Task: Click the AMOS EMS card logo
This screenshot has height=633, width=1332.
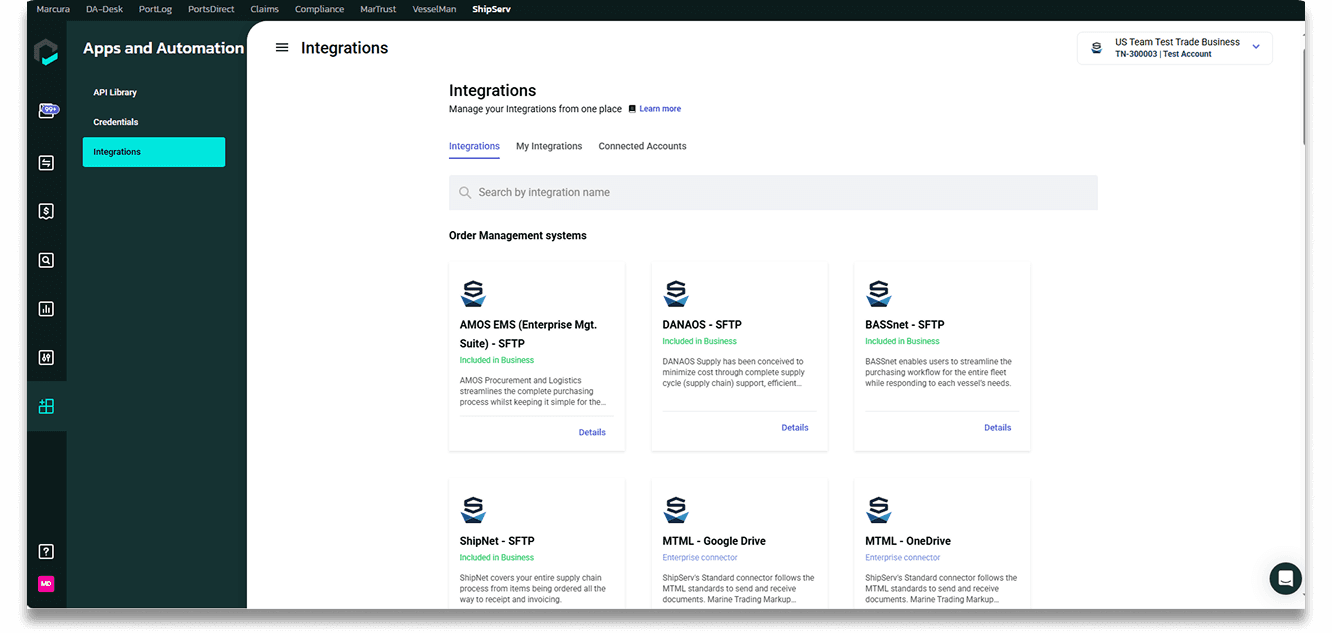Action: click(473, 294)
